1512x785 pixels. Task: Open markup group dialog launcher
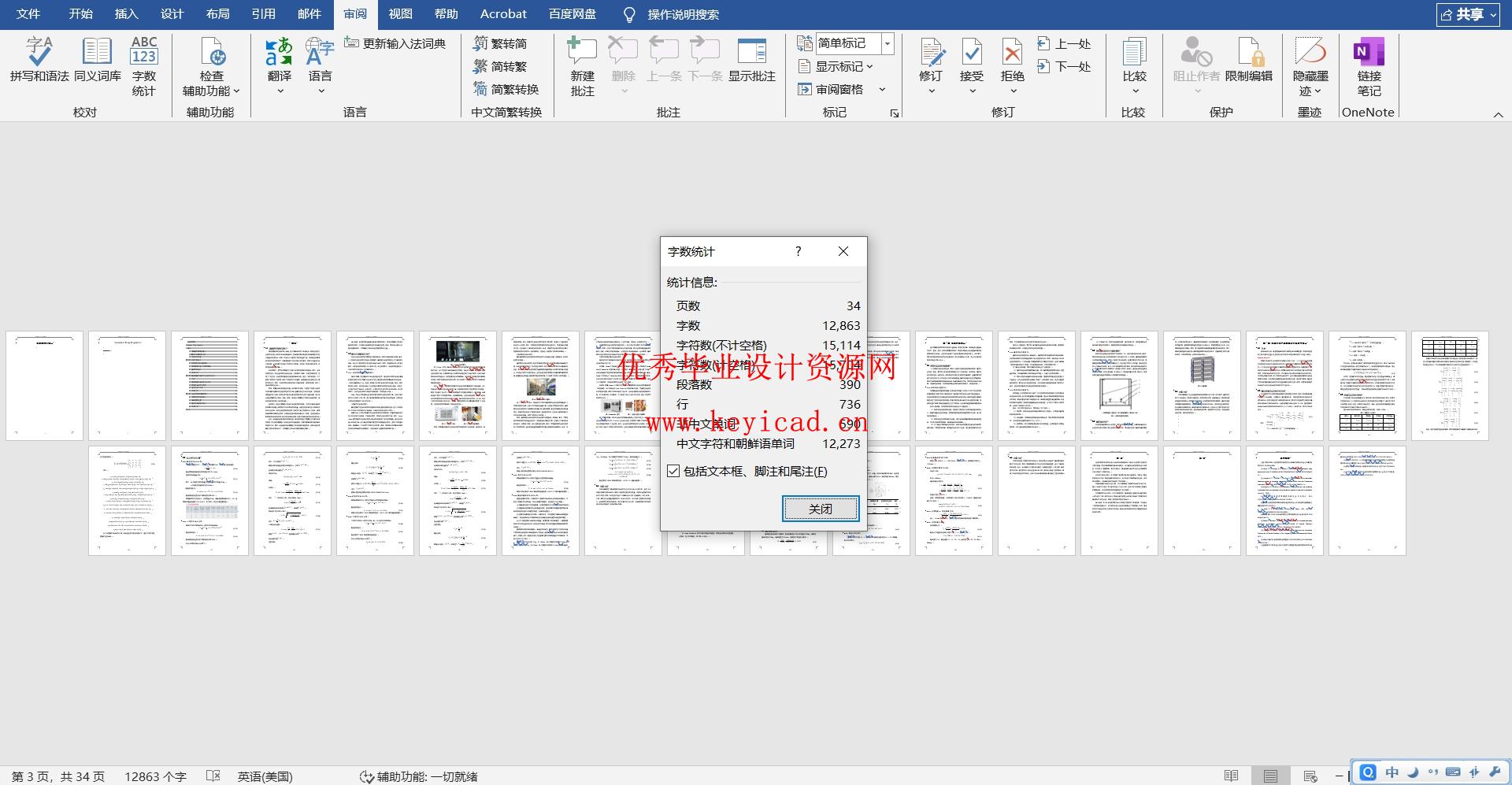[x=895, y=113]
